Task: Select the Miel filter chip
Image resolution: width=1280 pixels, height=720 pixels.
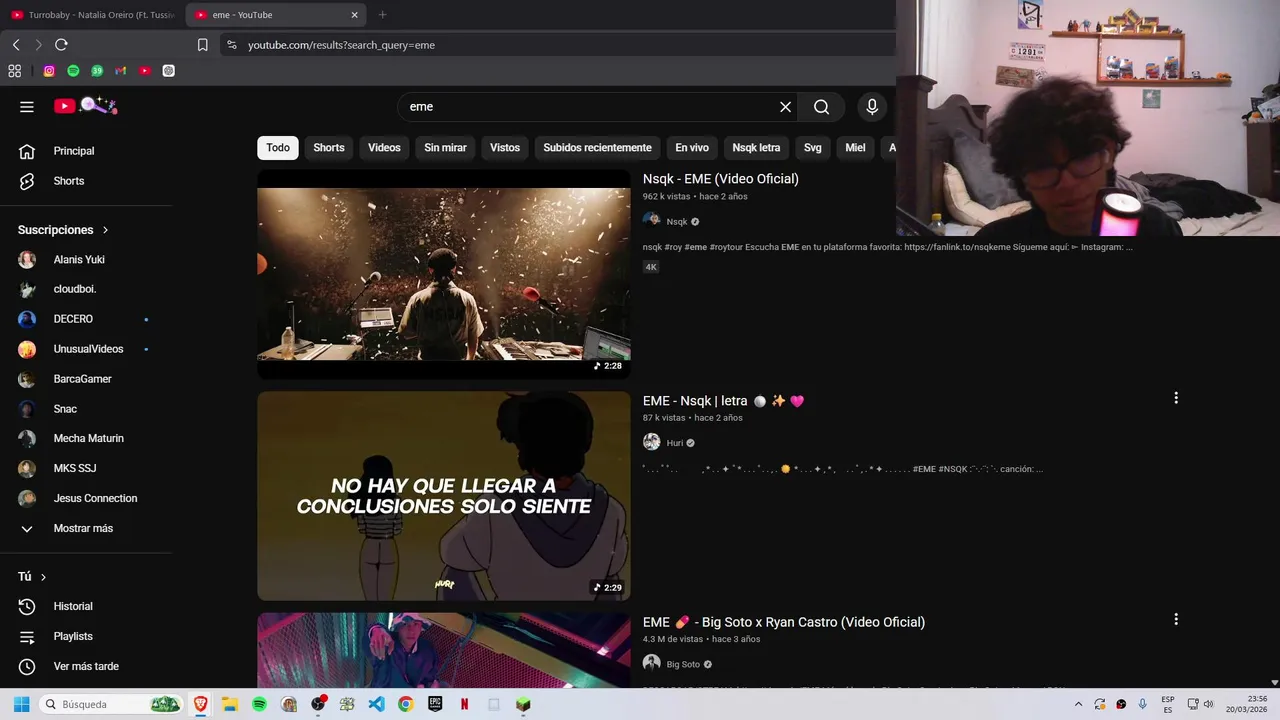Action: pyautogui.click(x=855, y=148)
